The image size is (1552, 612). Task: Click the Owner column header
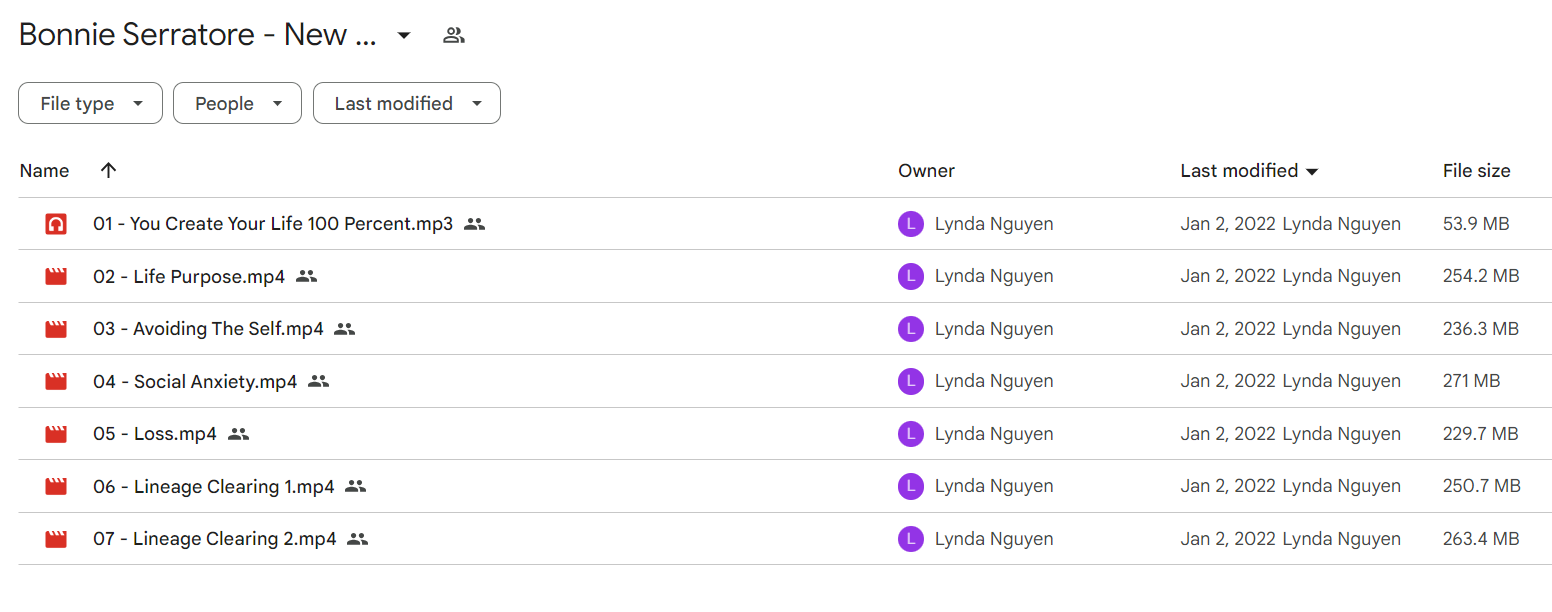coord(926,171)
